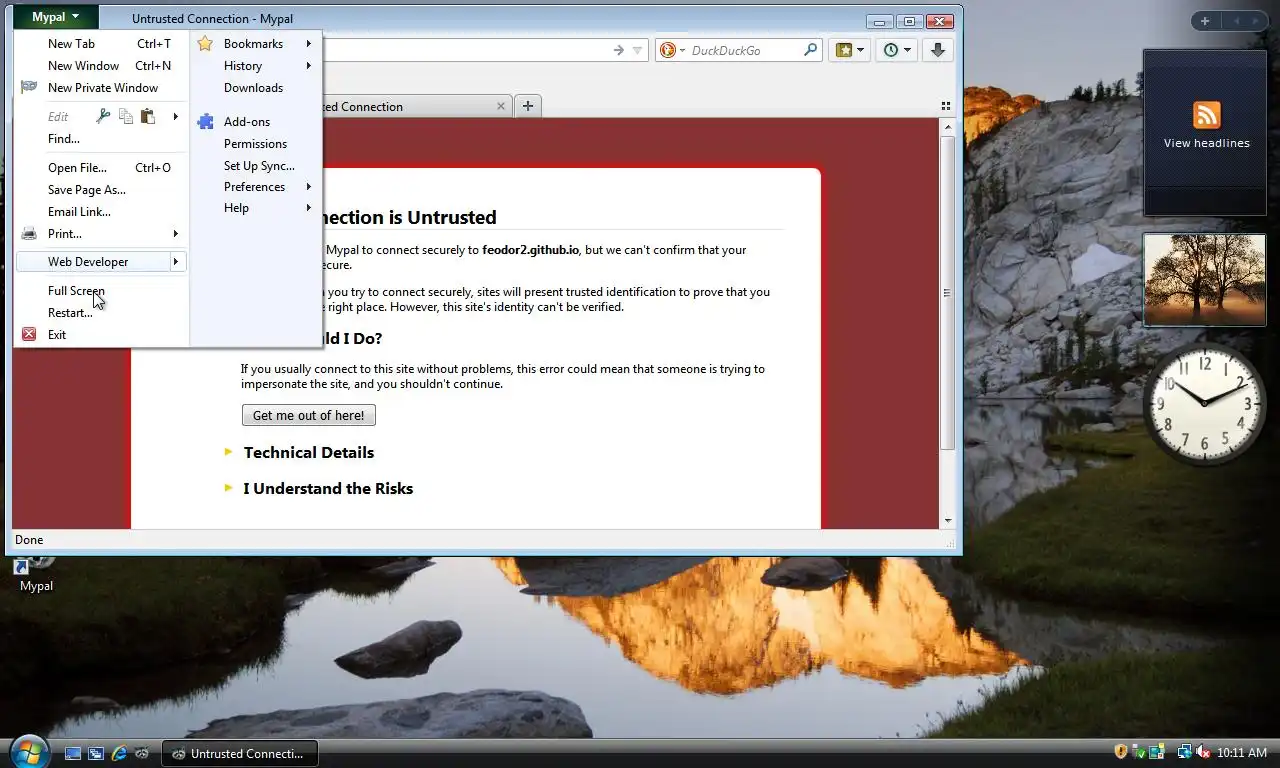Click Untrusted Connection taskbar button

(x=240, y=753)
